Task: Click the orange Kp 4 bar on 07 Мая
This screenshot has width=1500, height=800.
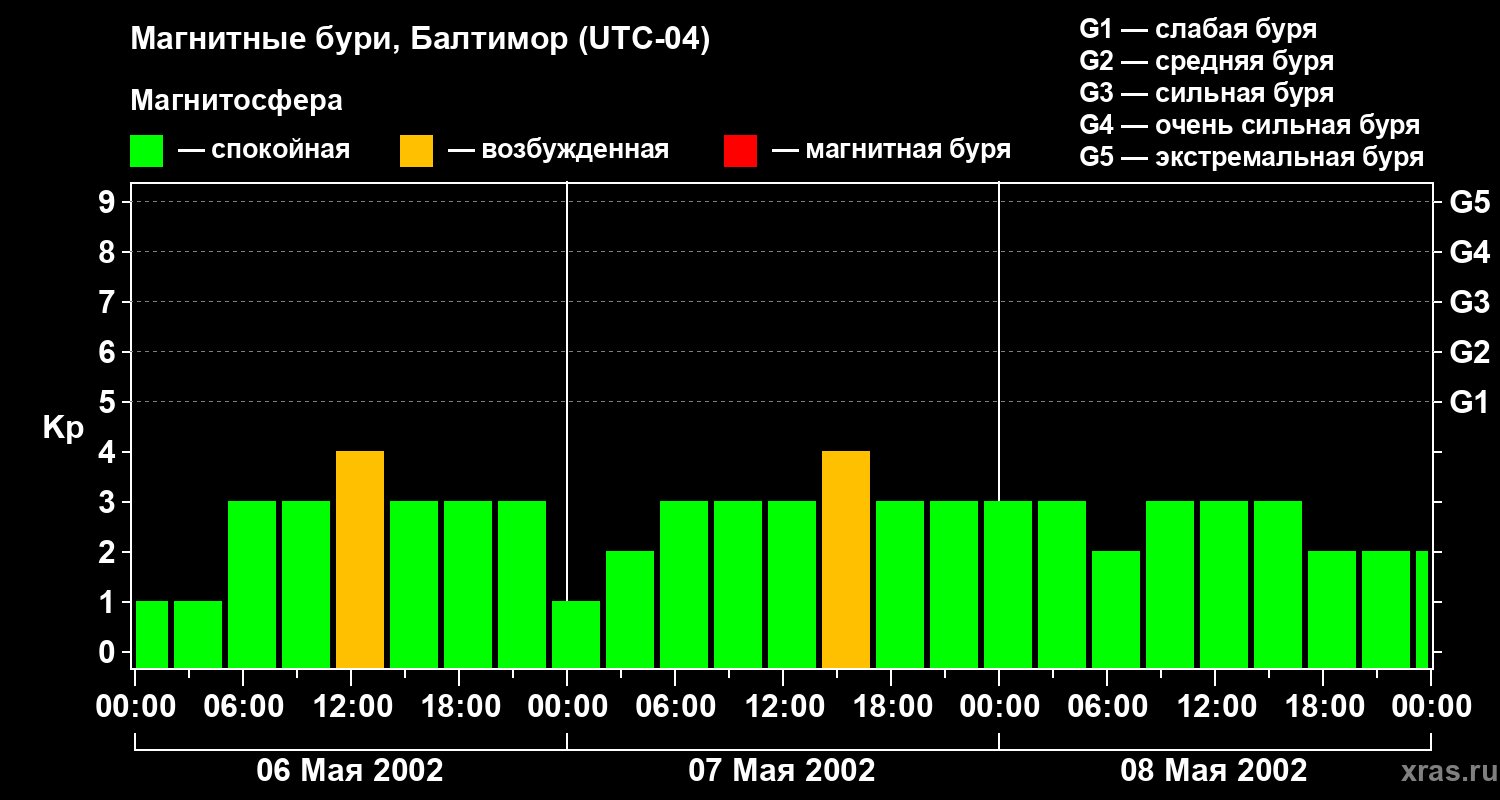Action: (846, 559)
